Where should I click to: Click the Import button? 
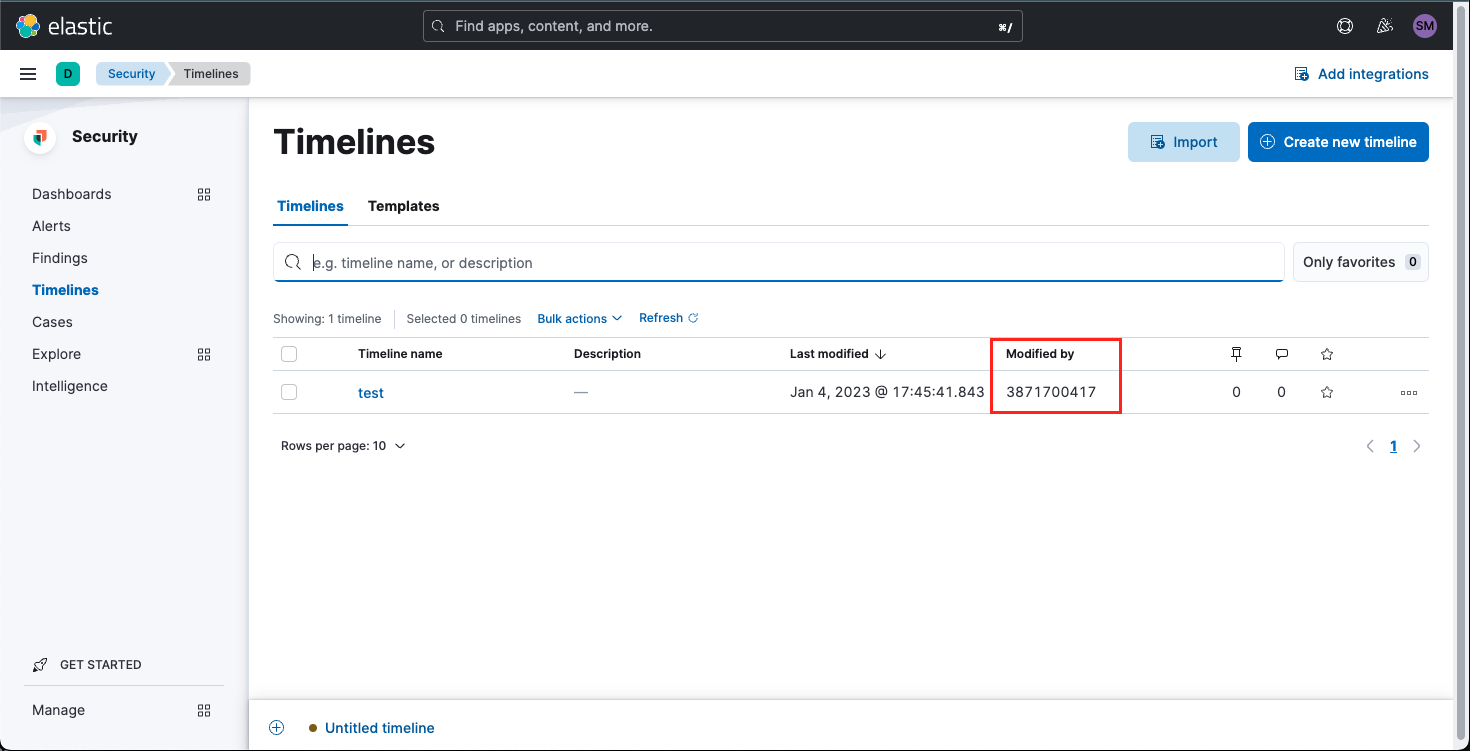click(x=1184, y=142)
